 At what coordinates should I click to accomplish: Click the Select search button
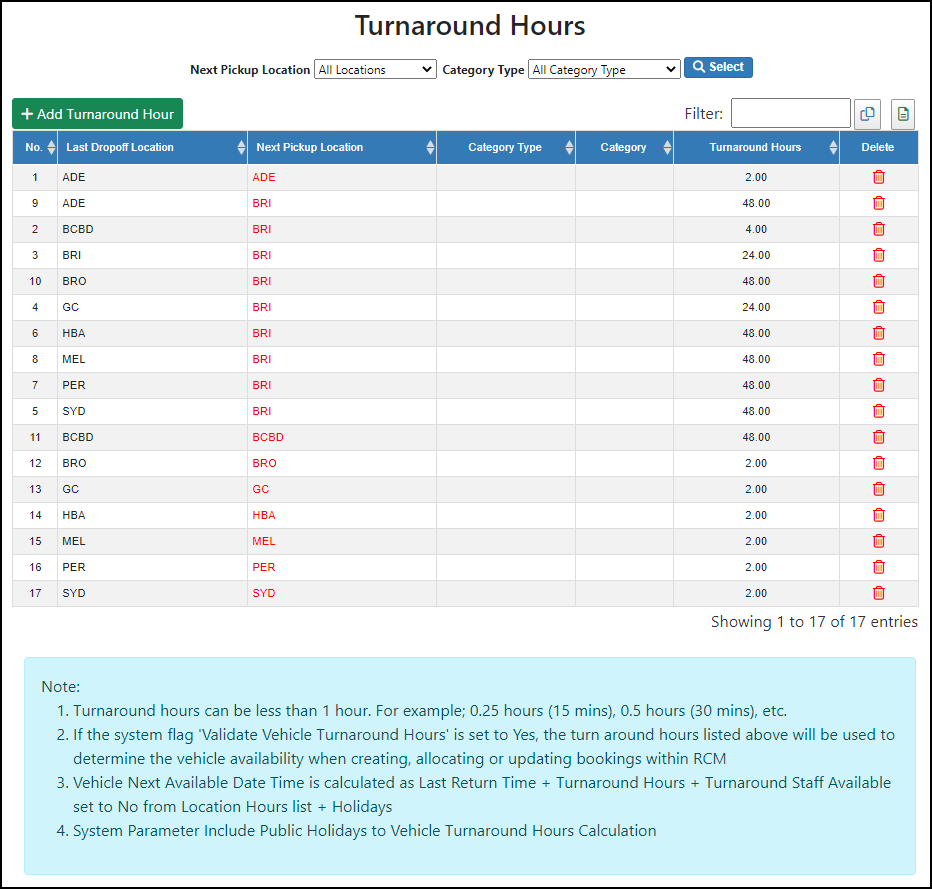click(x=718, y=67)
